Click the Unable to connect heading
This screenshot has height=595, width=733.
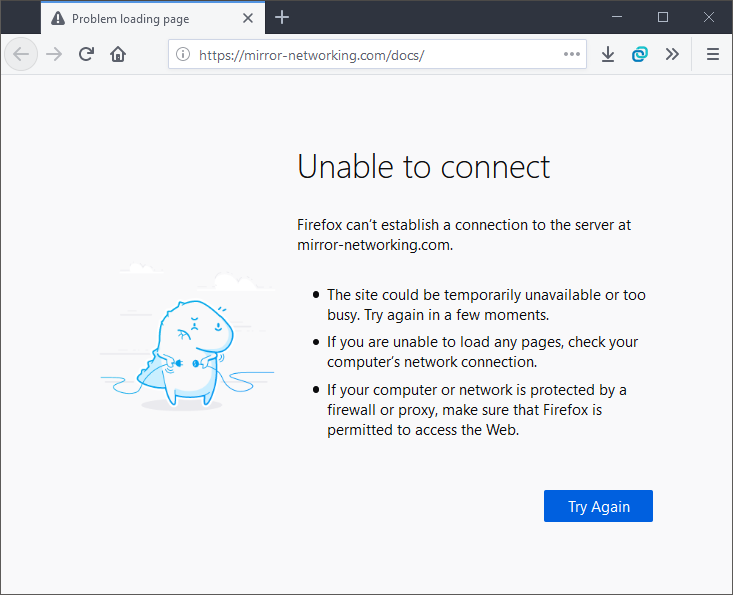[x=424, y=167]
